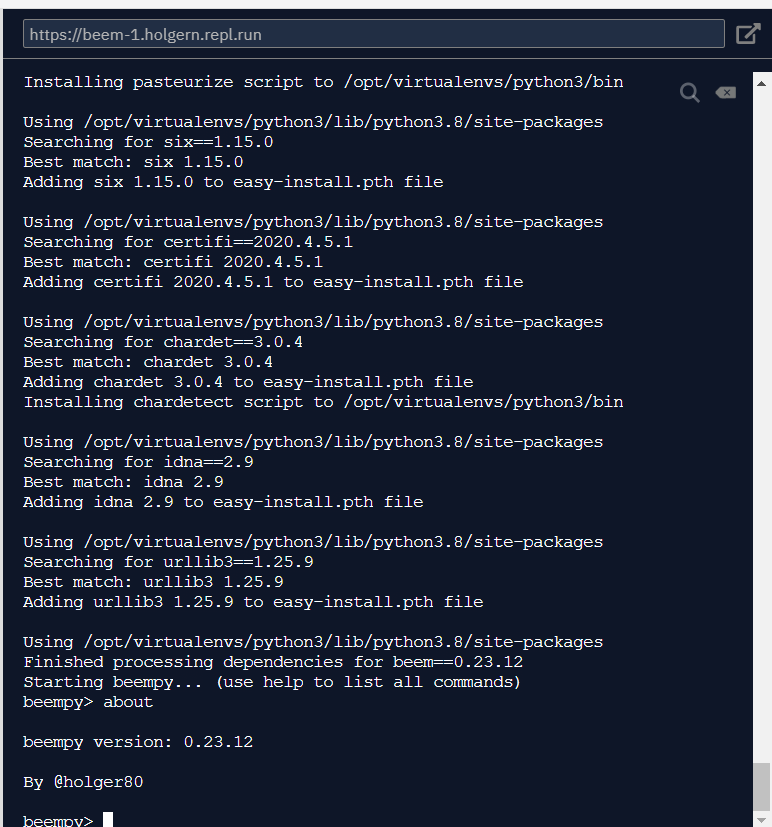The width and height of the screenshot is (772, 827).
Task: Click the 'Searching for six==1.15.0' line
Action: [x=148, y=142]
